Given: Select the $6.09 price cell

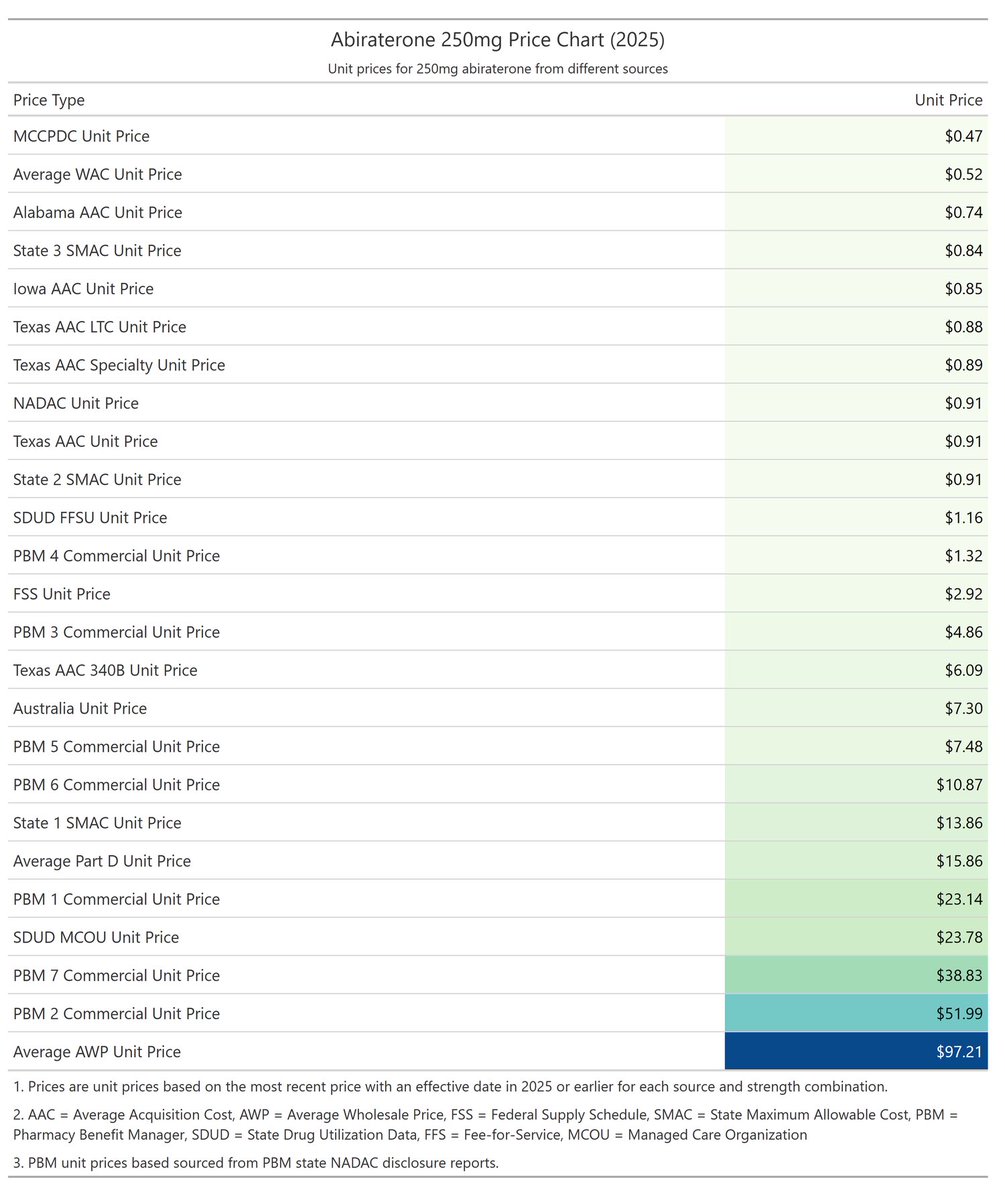Looking at the screenshot, I should coord(856,670).
